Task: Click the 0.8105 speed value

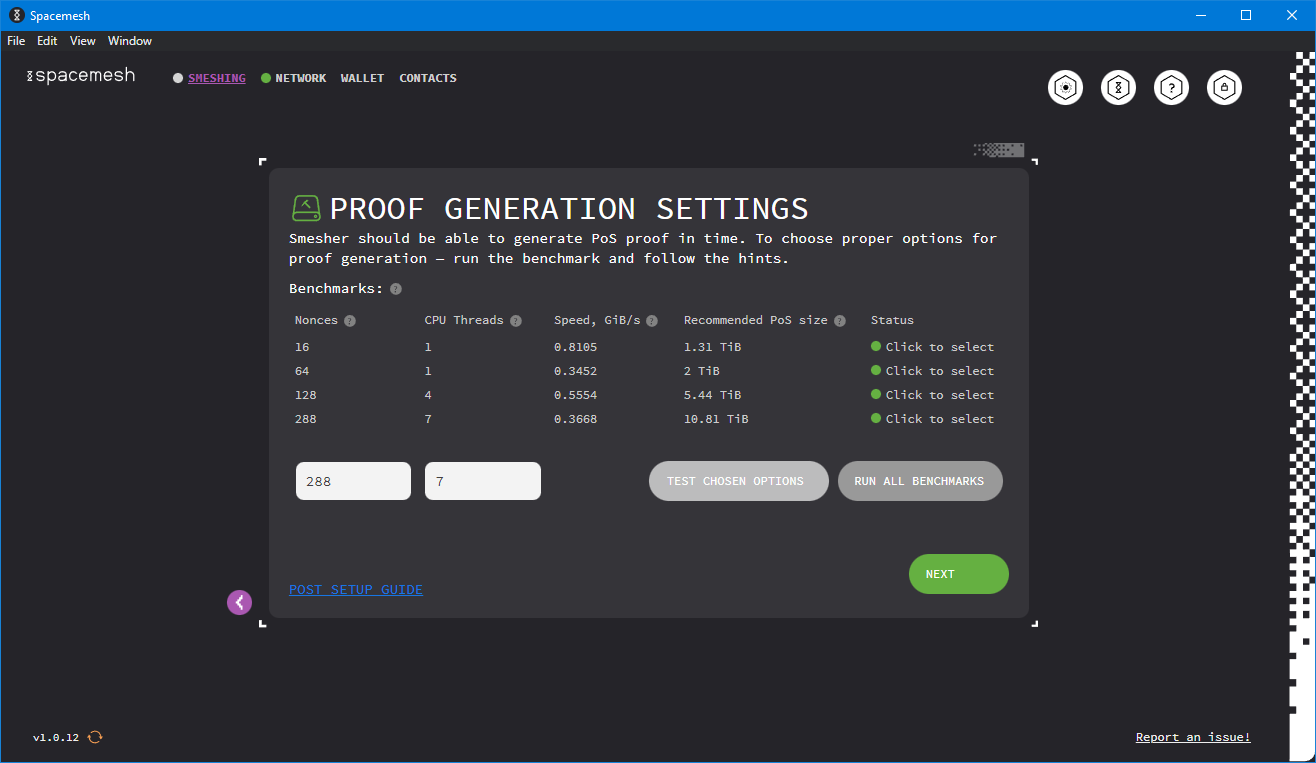Action: click(x=576, y=347)
